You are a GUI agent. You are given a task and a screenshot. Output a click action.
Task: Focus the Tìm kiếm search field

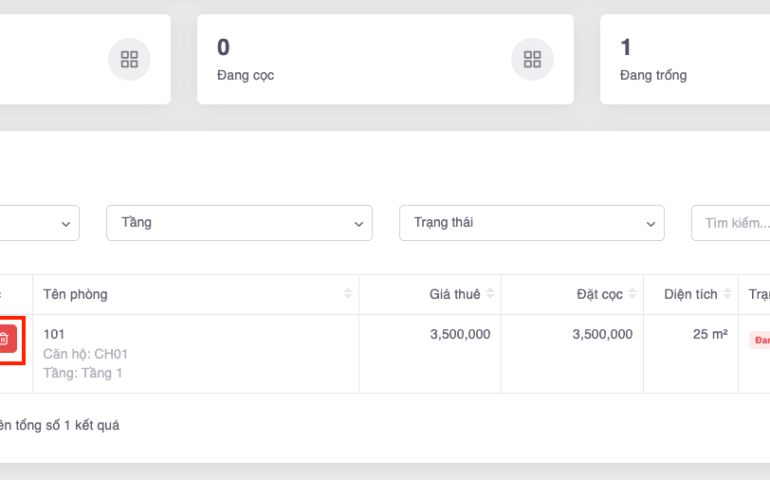click(735, 223)
